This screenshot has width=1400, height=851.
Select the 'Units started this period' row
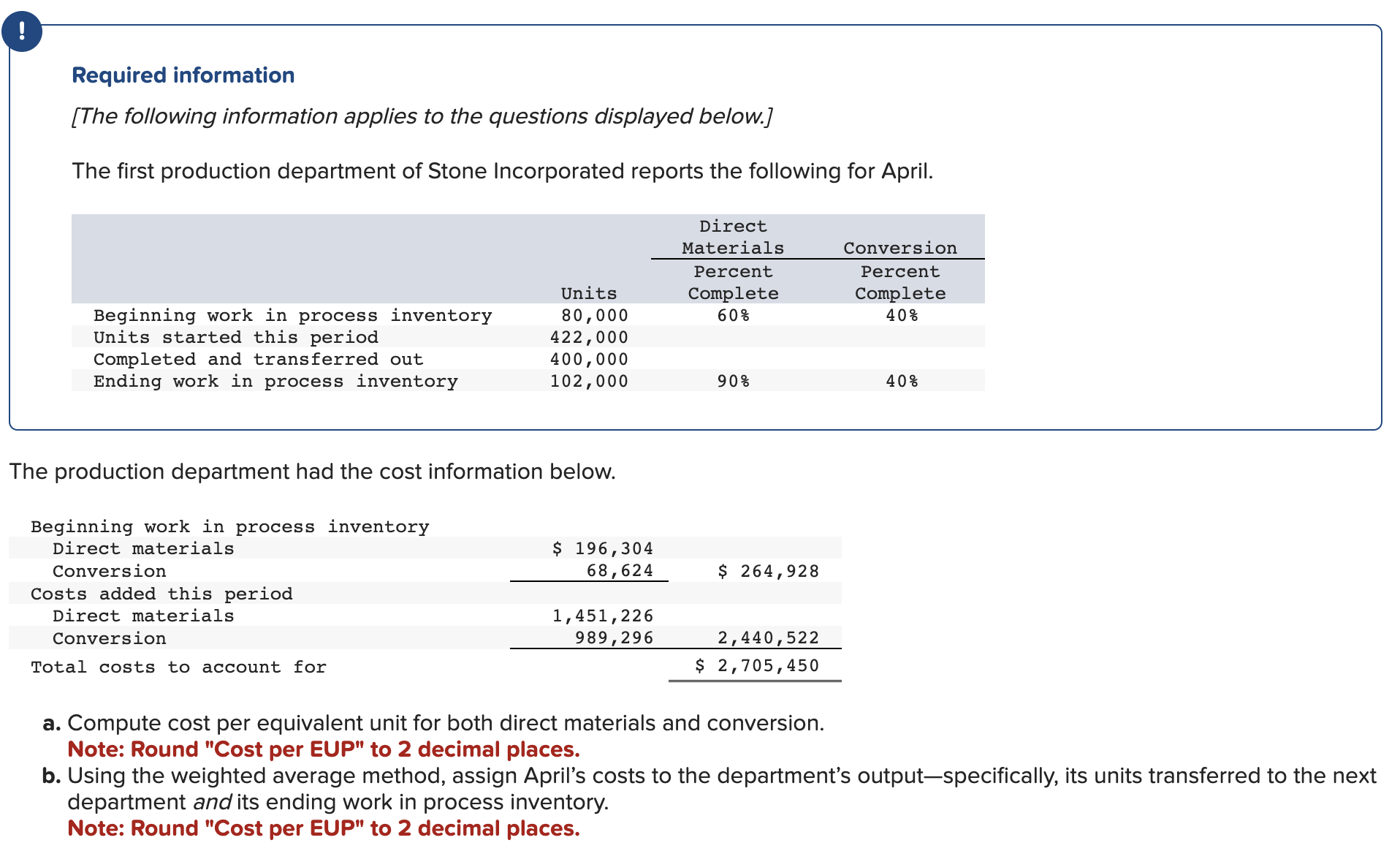[x=528, y=337]
